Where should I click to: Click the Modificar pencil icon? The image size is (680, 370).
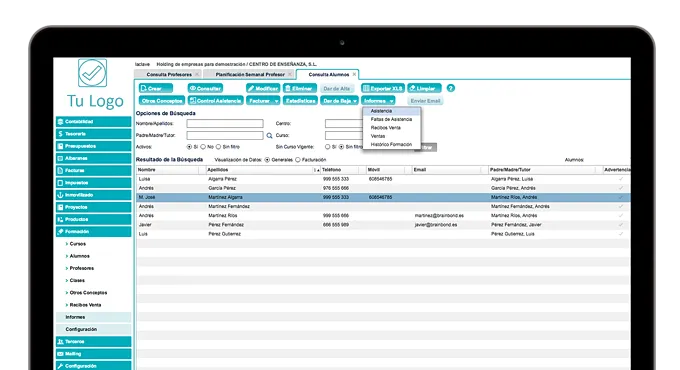tap(251, 88)
